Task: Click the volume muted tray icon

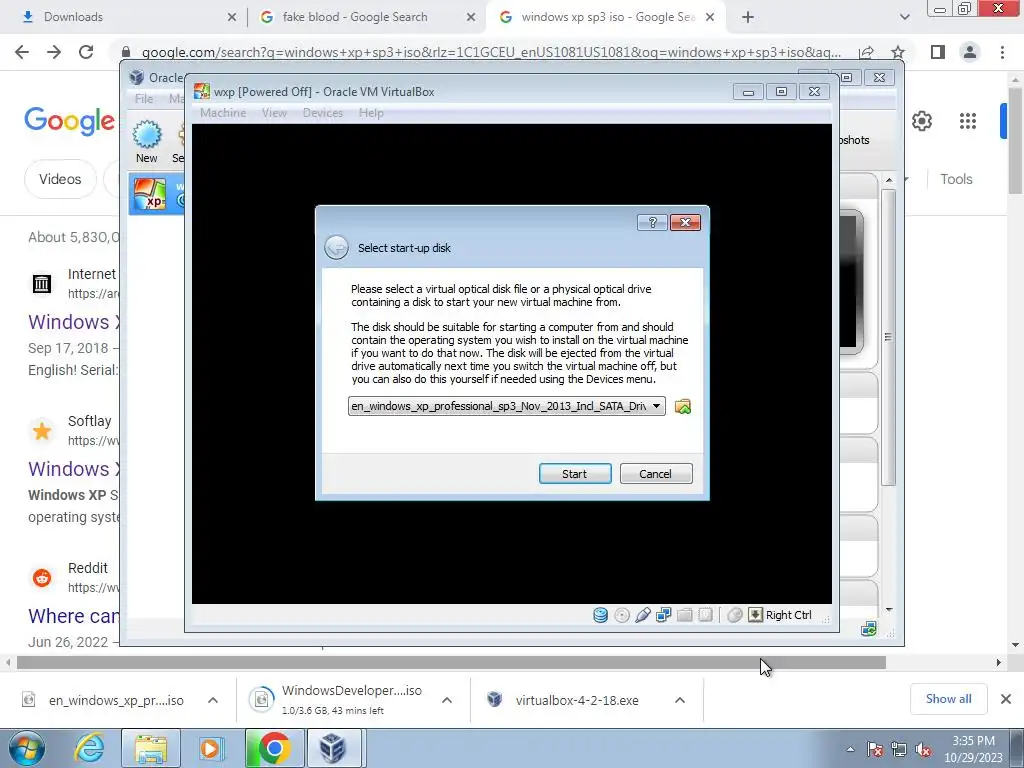Action: pos(922,749)
